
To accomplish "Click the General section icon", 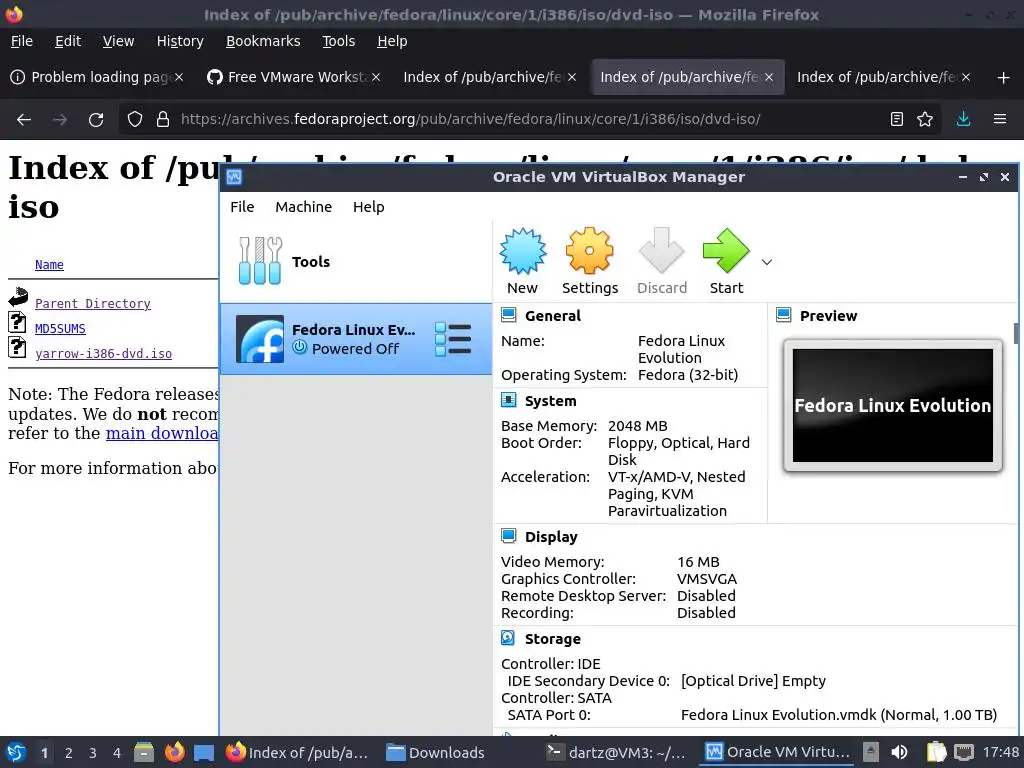I will (x=509, y=315).
